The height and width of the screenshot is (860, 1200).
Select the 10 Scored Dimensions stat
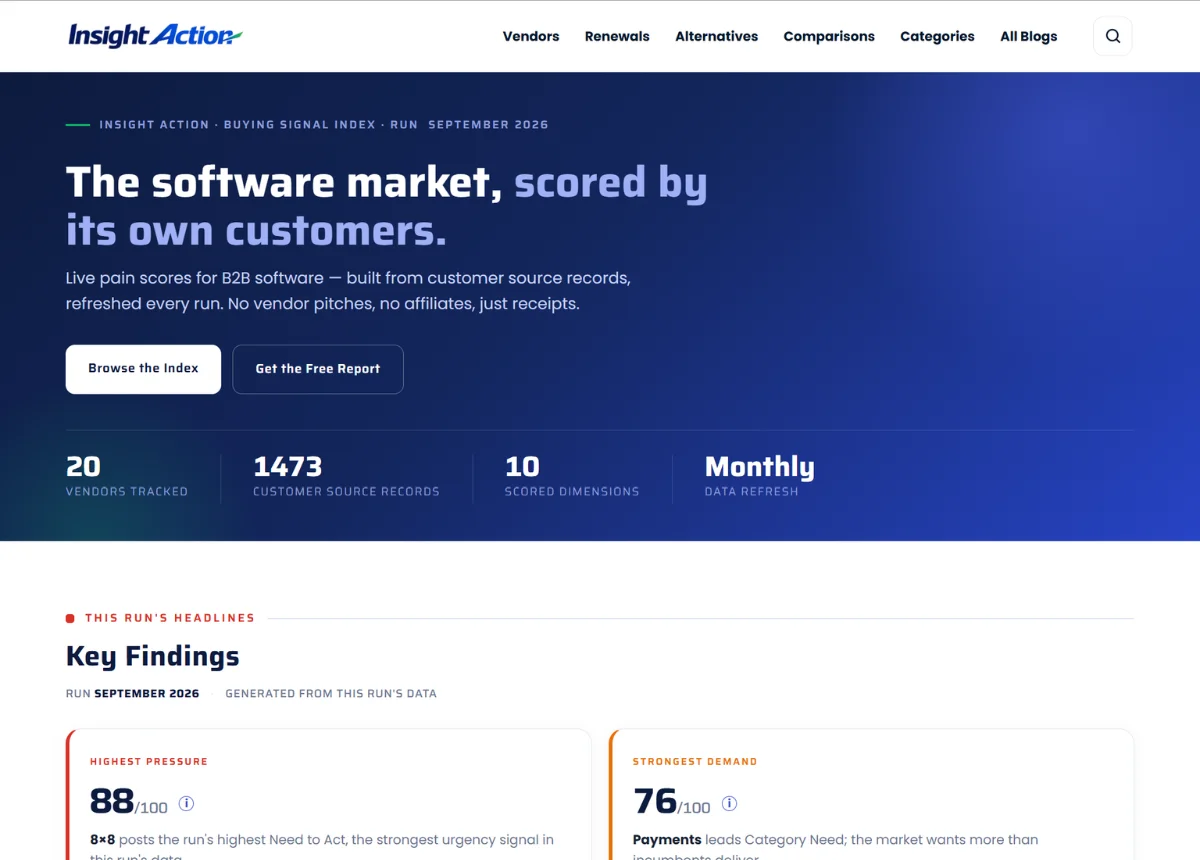tap(572, 476)
